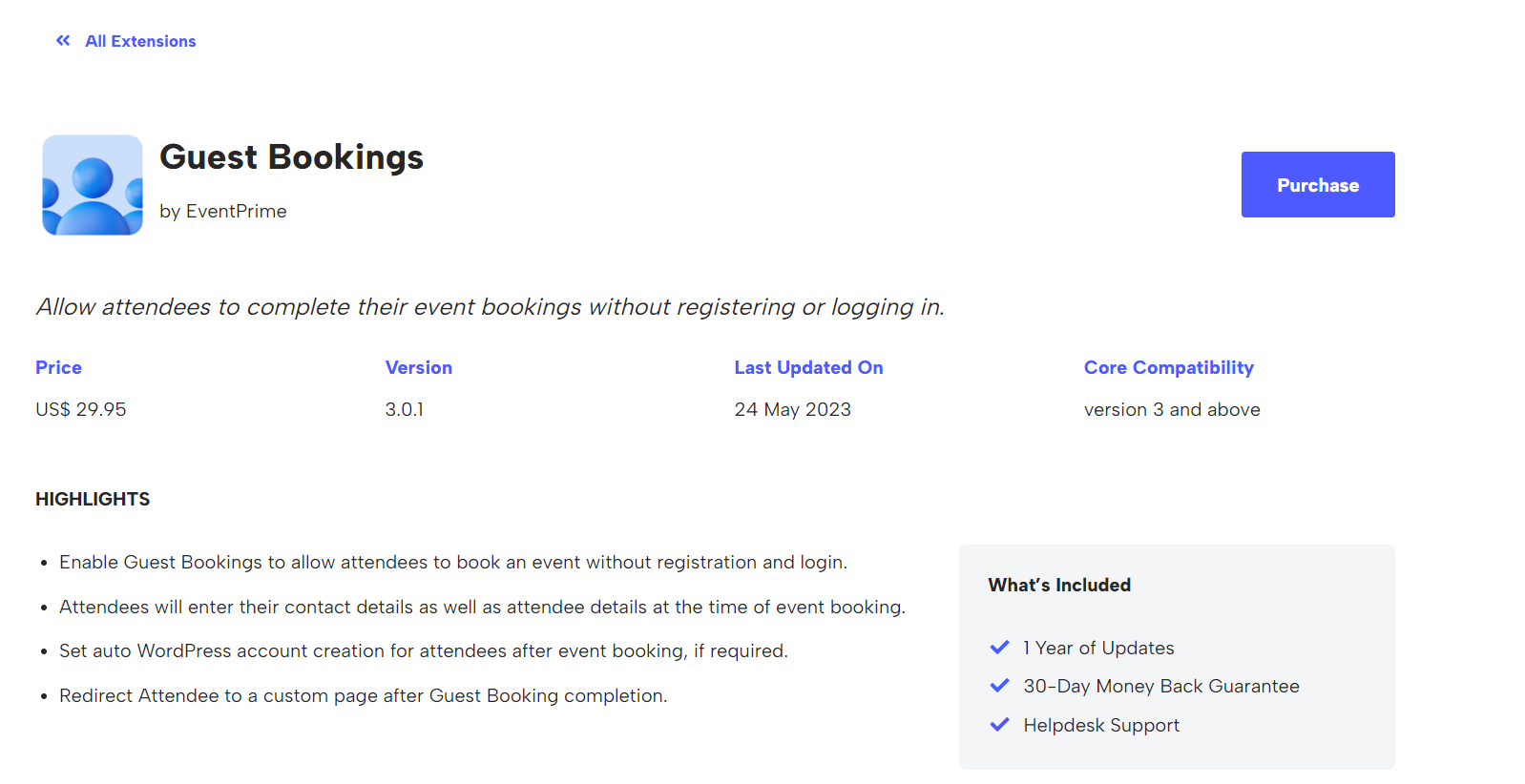The height and width of the screenshot is (784, 1525).
Task: Go back to All Extensions
Action: tap(140, 41)
